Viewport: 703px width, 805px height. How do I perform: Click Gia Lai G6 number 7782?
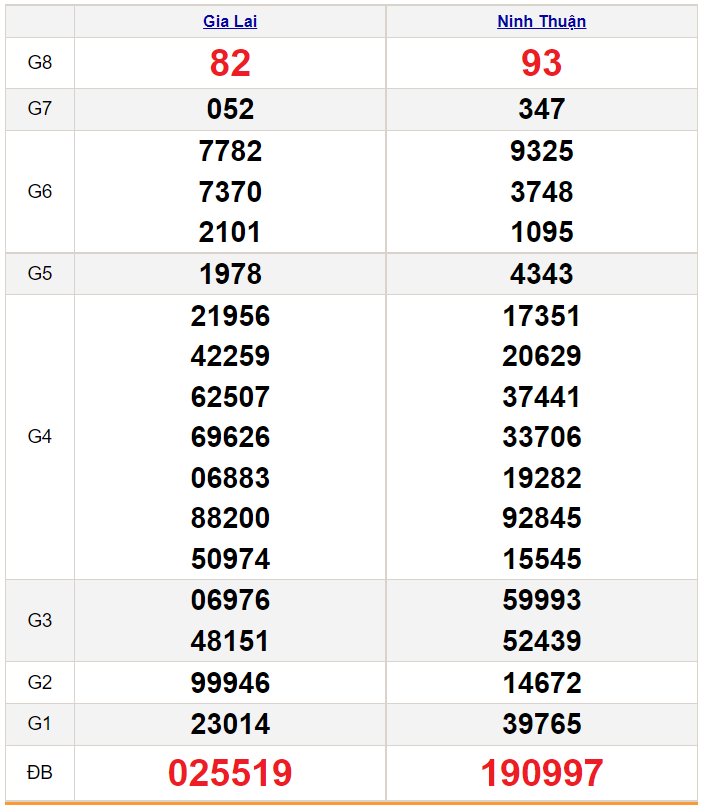tap(230, 151)
